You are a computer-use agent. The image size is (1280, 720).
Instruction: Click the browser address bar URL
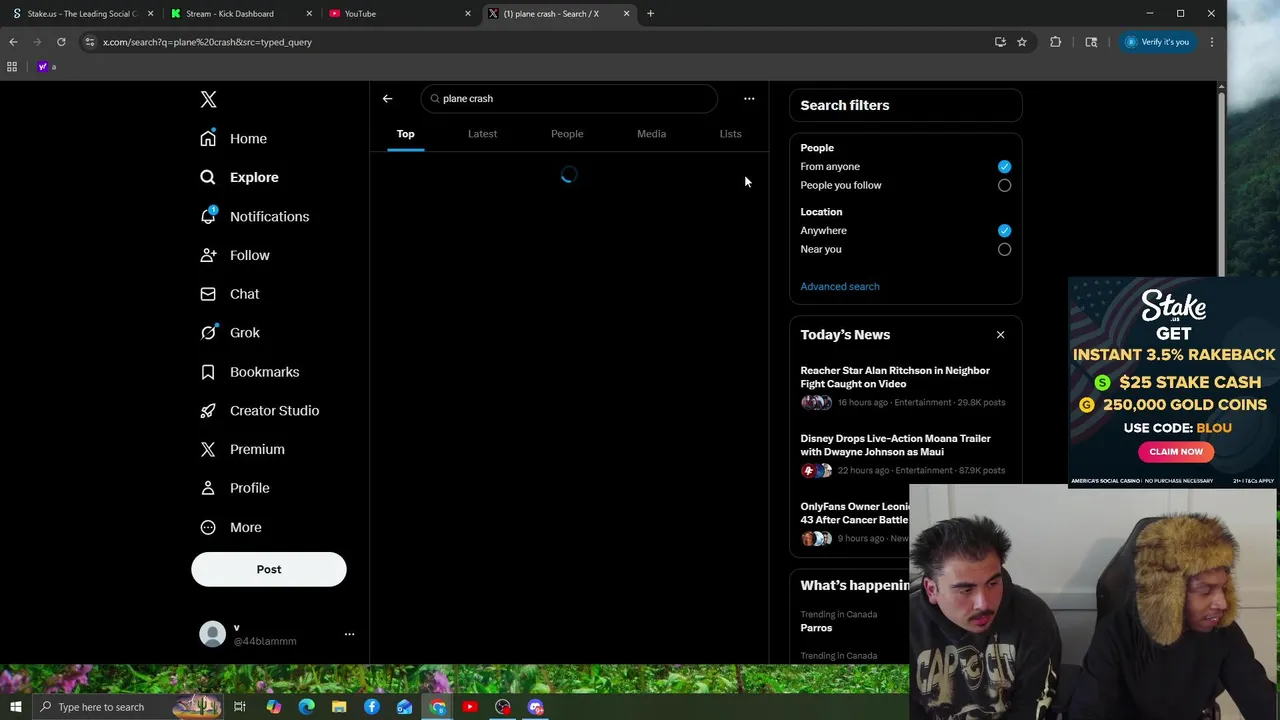point(207,42)
